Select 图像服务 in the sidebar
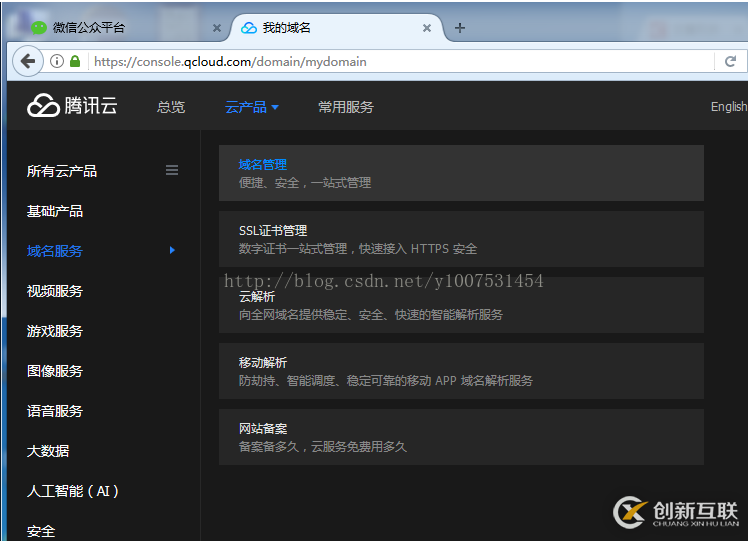This screenshot has height=541, width=748. coord(55,371)
